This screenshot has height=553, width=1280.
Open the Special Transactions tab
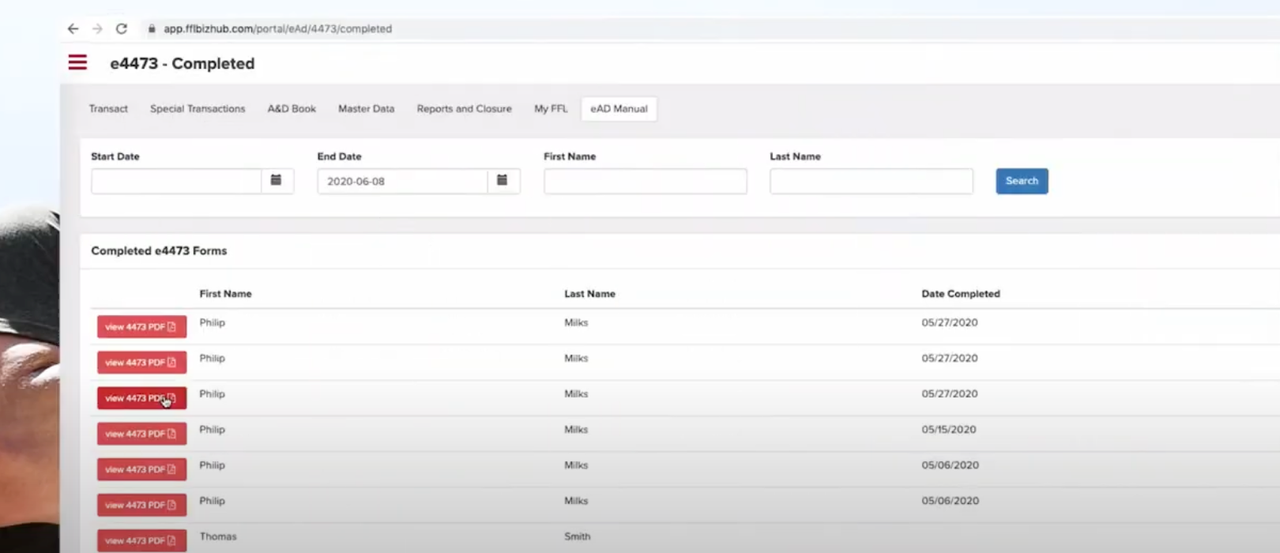click(x=197, y=109)
